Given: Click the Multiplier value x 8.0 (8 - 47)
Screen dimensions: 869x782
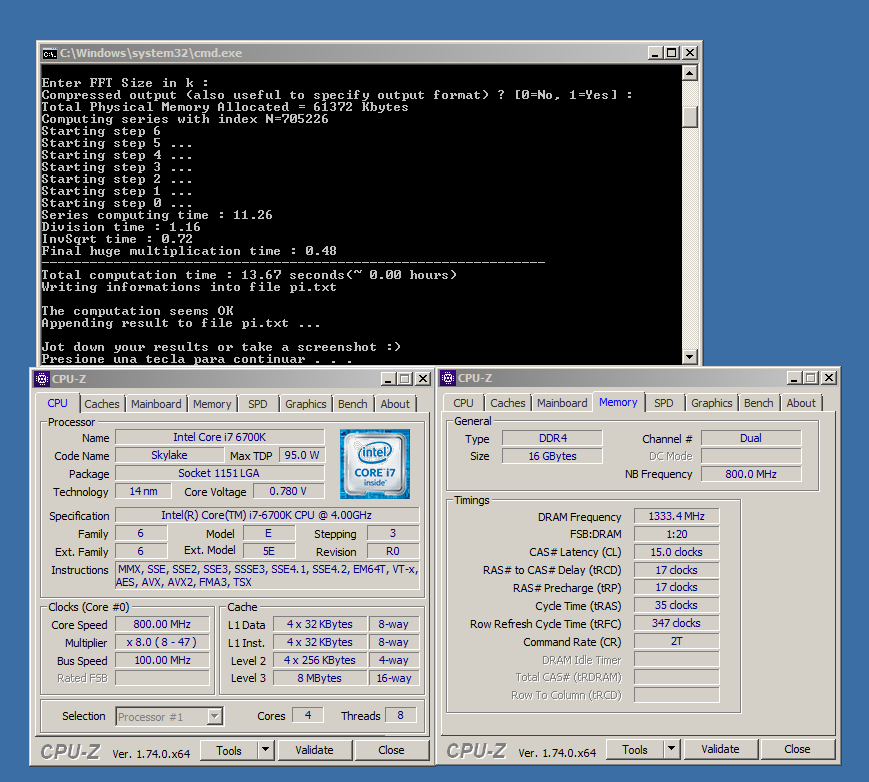Looking at the screenshot, I should (x=162, y=642).
